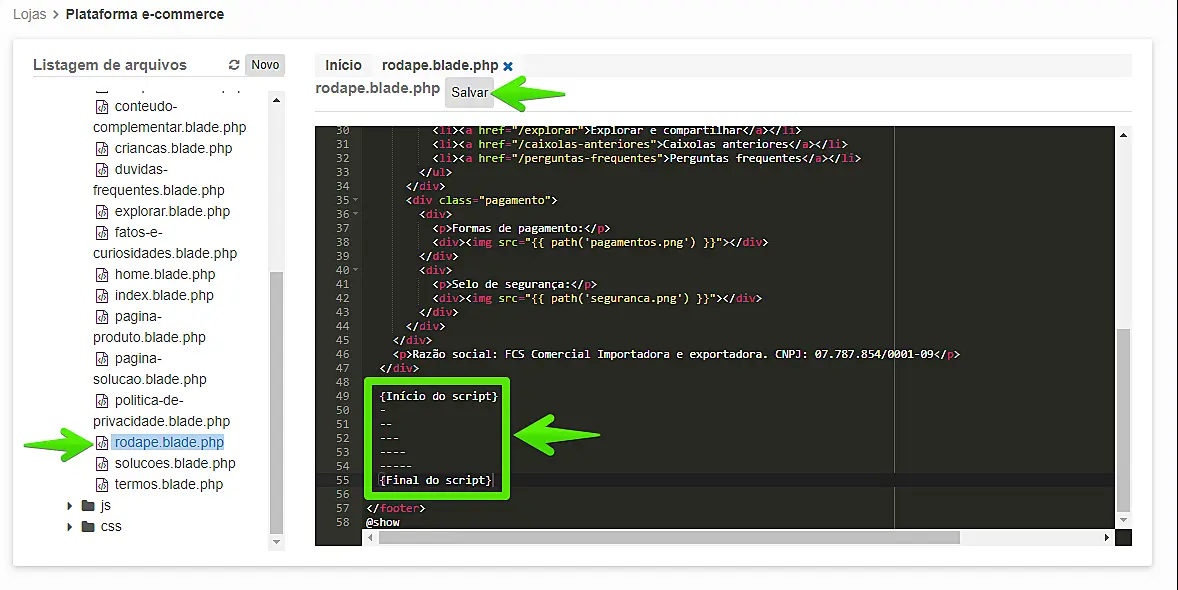
Task: Open explorar.blade.php file
Action: (x=172, y=211)
